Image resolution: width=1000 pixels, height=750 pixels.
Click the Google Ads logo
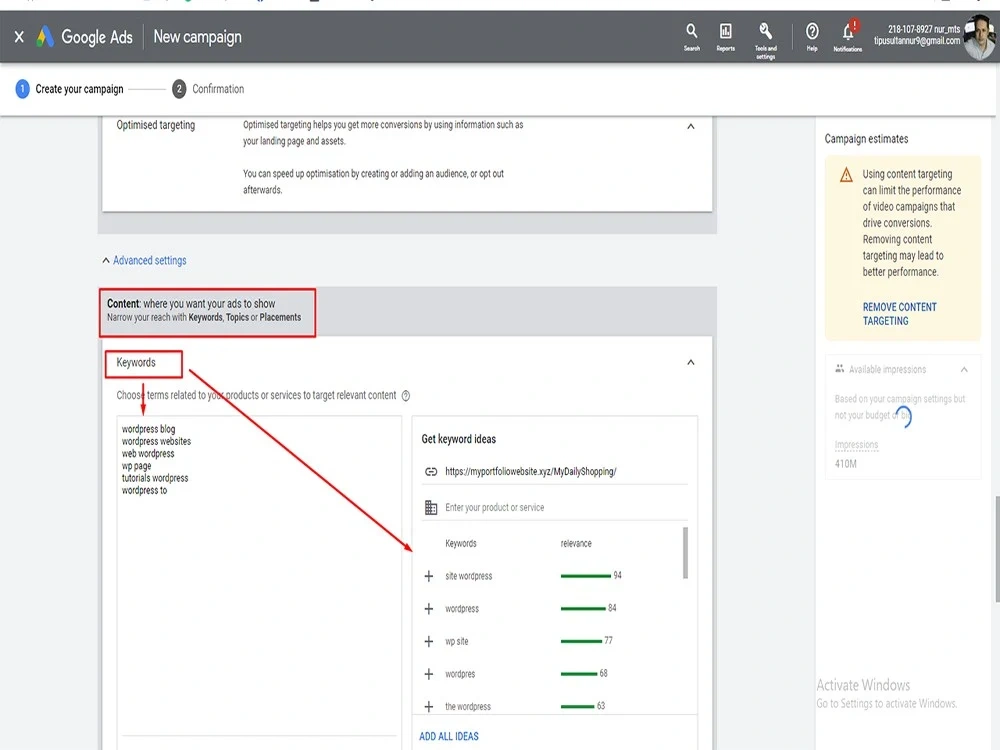click(45, 37)
